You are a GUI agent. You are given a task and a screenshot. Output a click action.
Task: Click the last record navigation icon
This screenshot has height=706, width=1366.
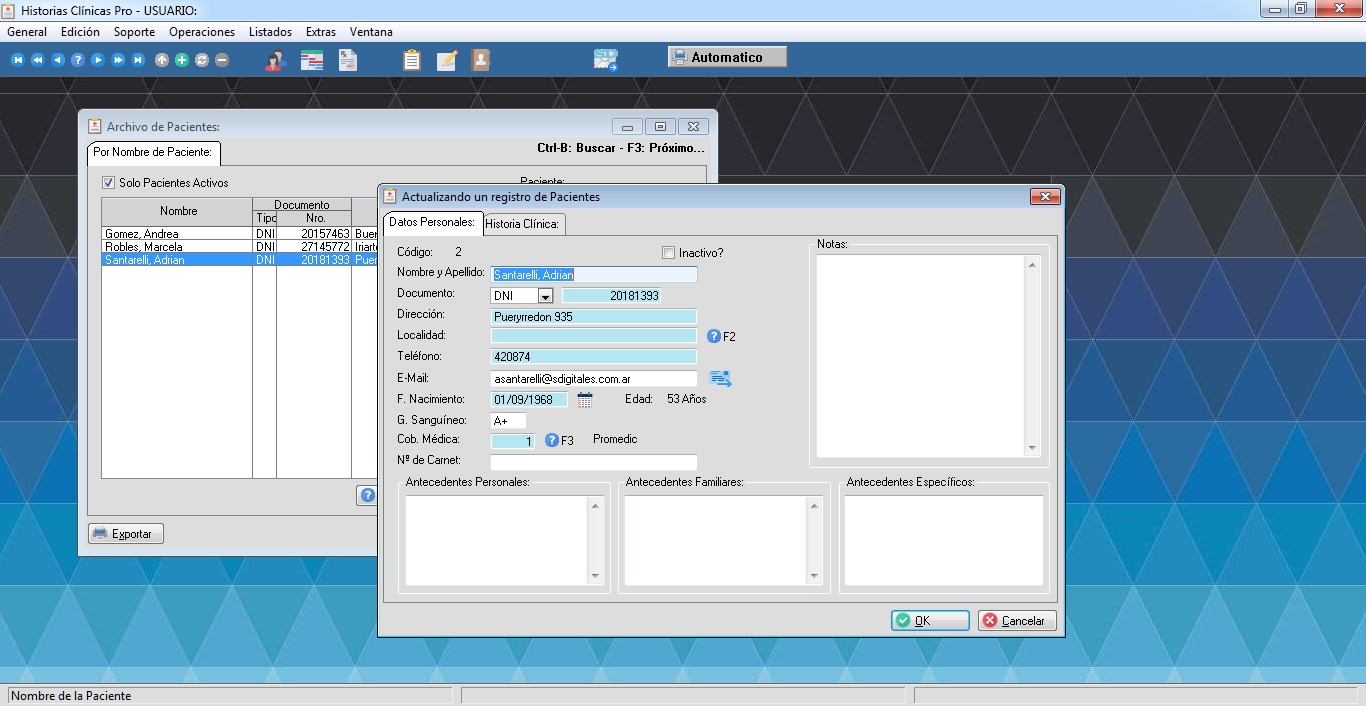pyautogui.click(x=138, y=60)
